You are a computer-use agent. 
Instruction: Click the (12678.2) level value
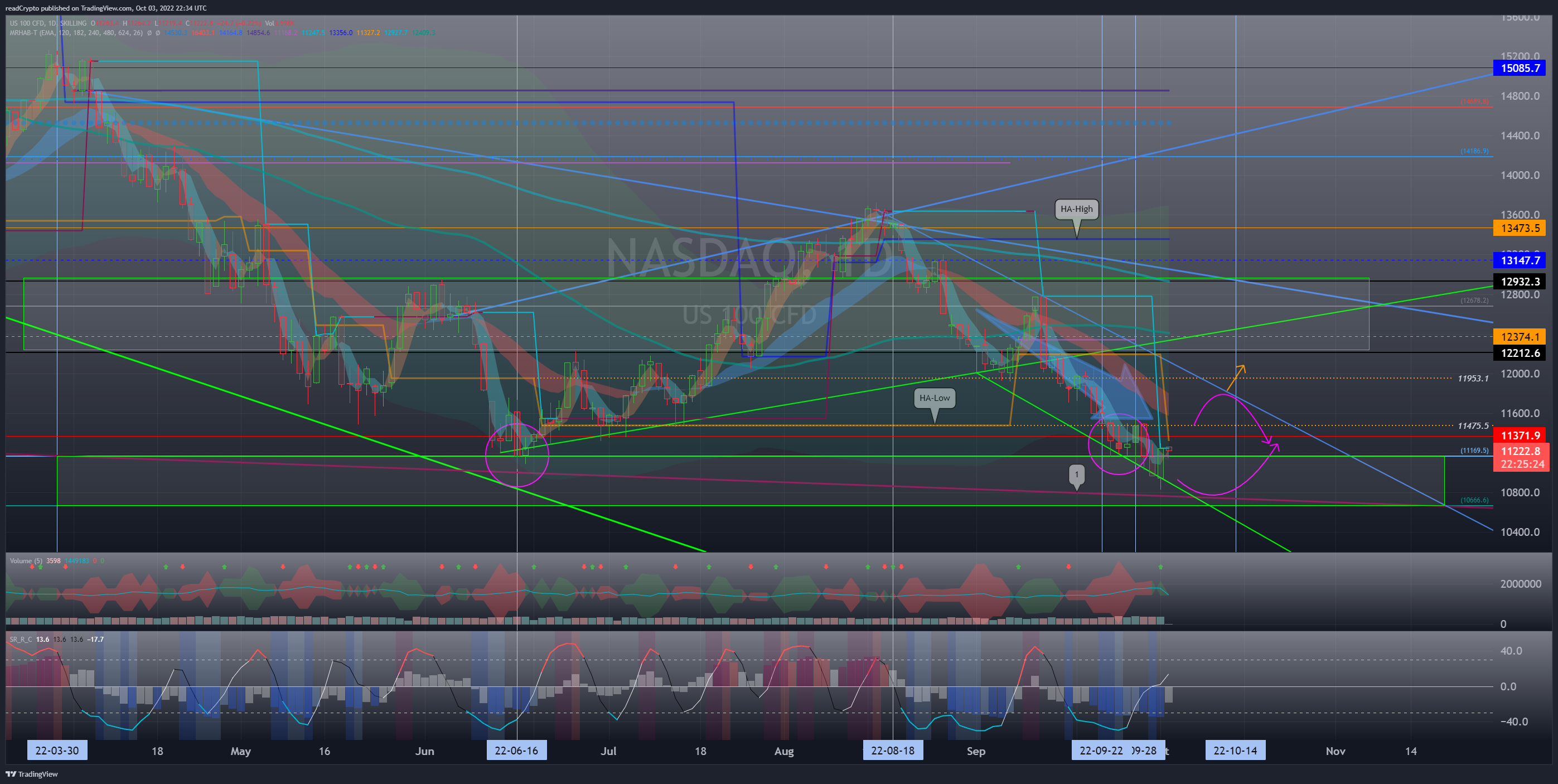coord(1474,300)
